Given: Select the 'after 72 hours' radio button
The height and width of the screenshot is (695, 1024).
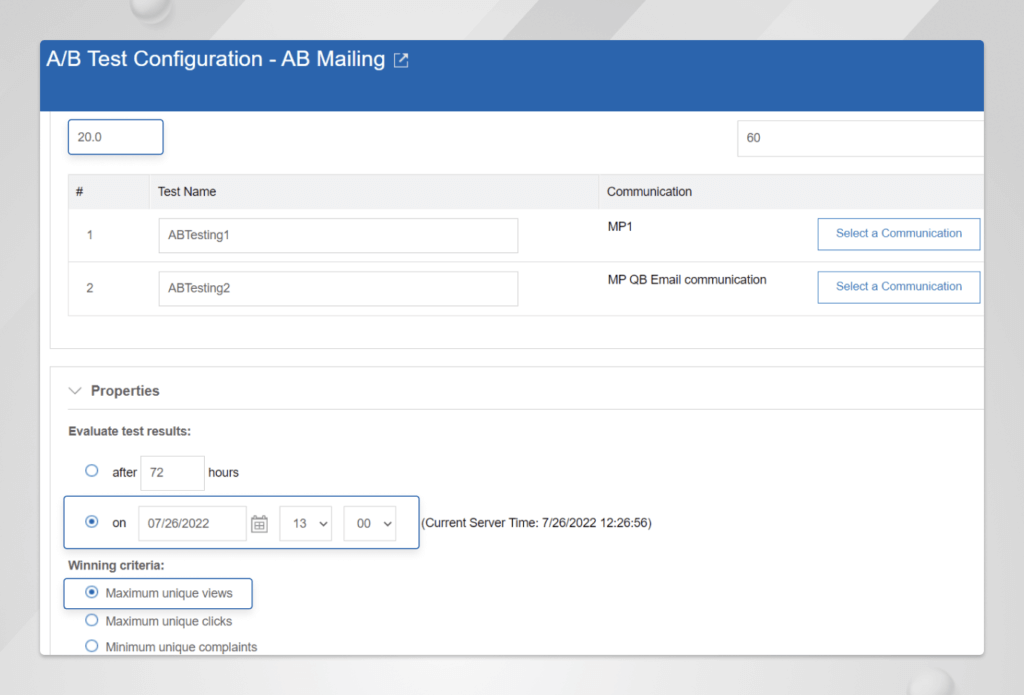Looking at the screenshot, I should pos(92,471).
